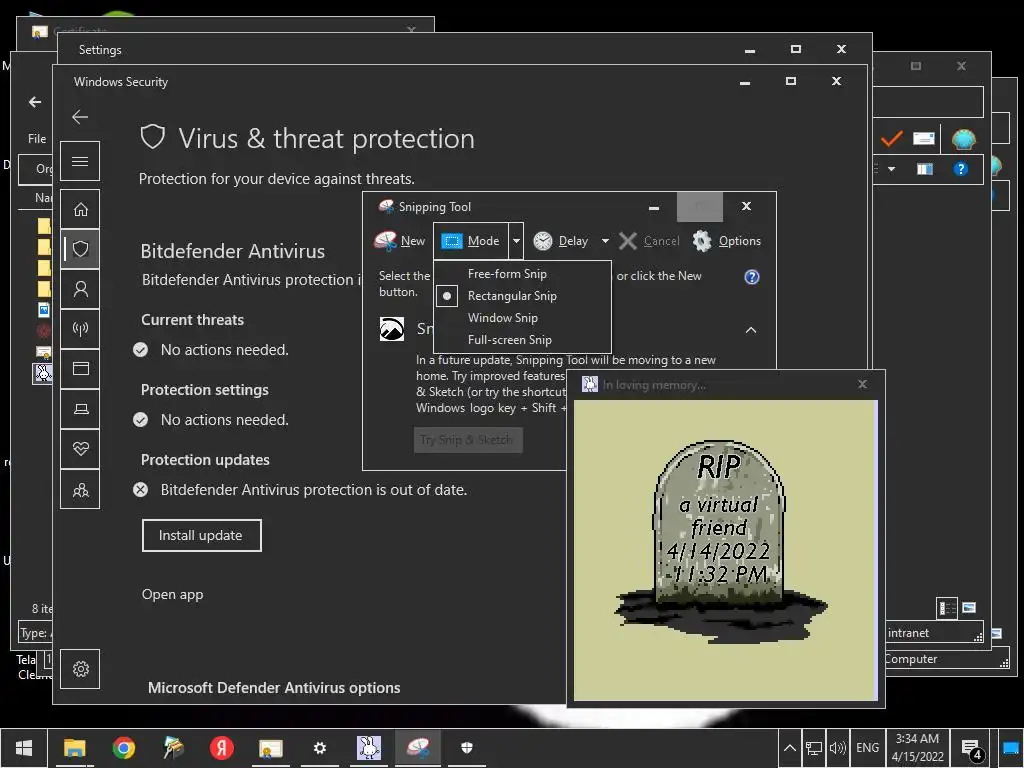The image size is (1024, 768).
Task: Click the taskbar clock showing 3:34 AM
Action: 918,748
